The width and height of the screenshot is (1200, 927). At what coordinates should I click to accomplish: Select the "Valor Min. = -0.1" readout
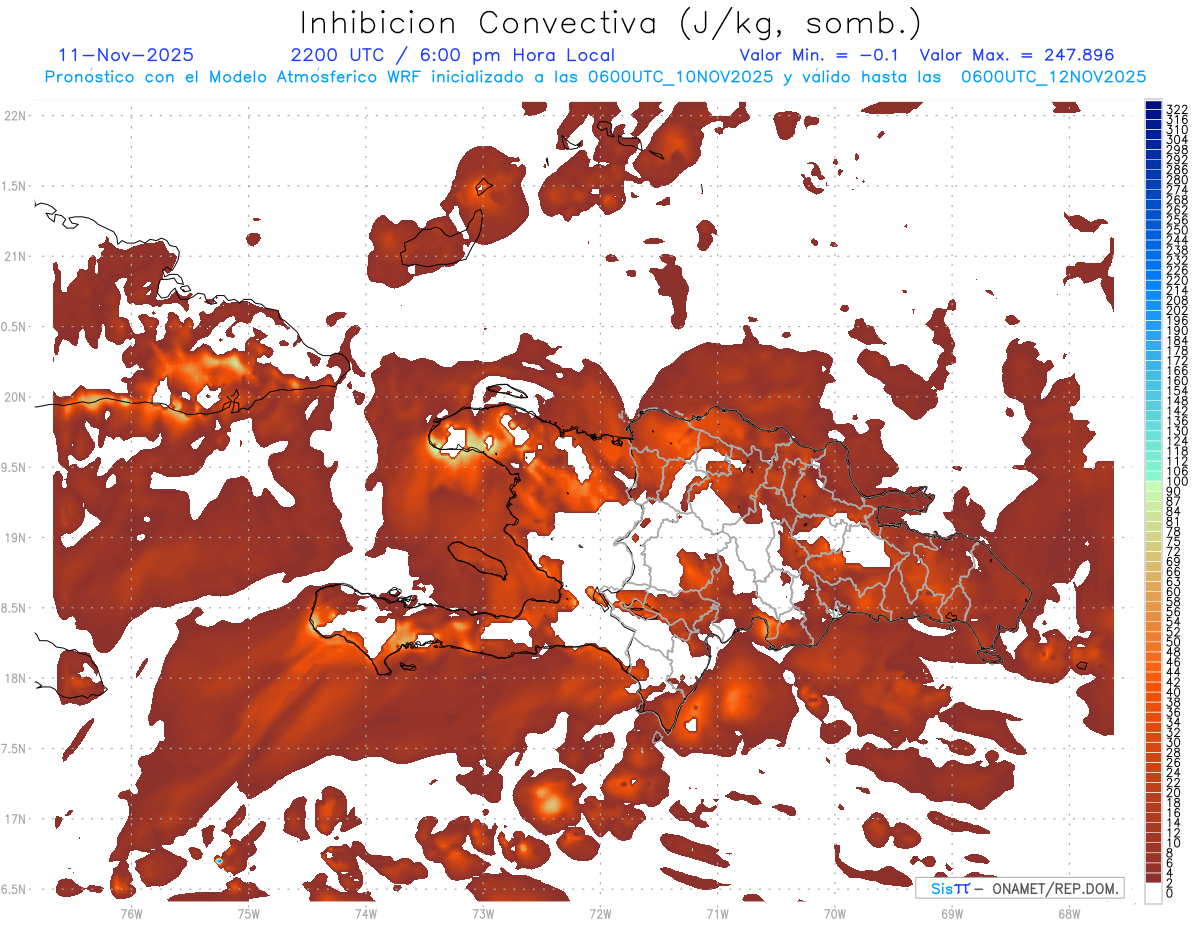821,55
